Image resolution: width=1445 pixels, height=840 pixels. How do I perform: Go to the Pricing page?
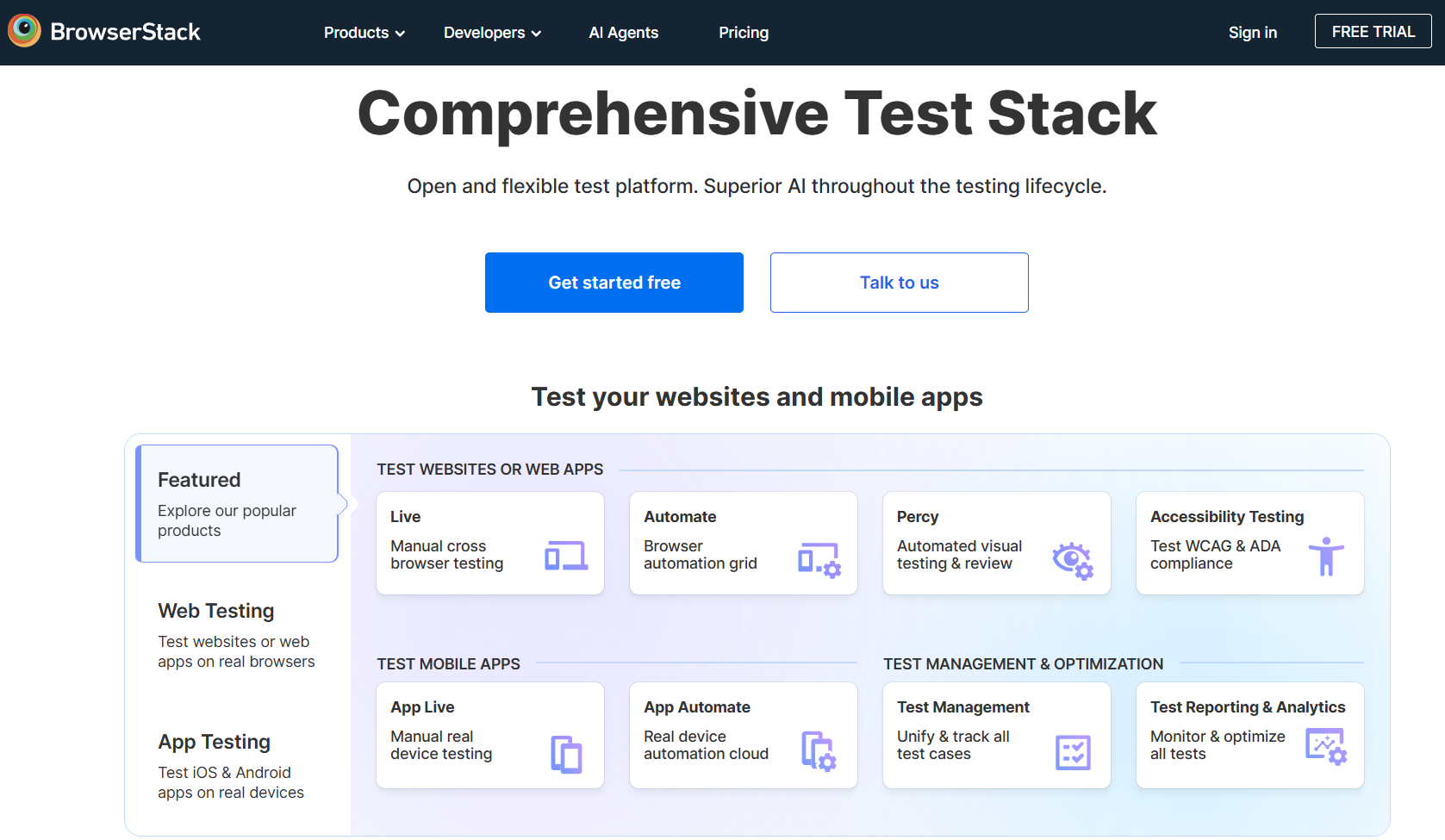744,33
